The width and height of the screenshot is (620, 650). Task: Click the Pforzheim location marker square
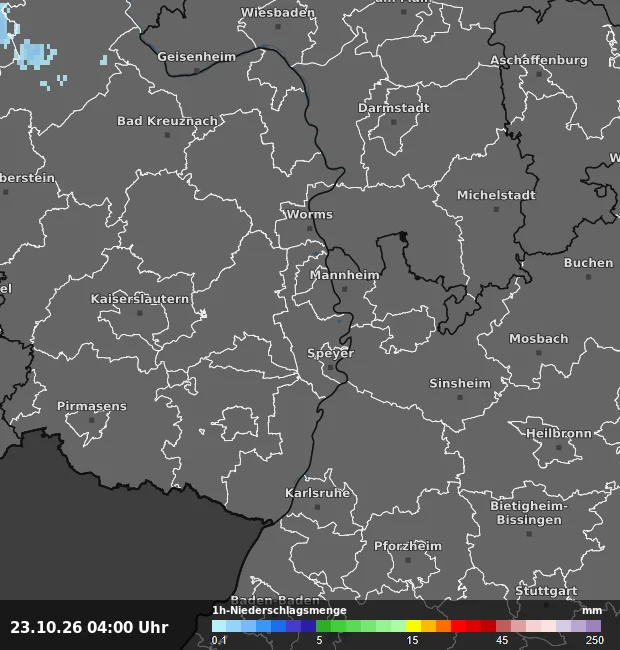(x=408, y=560)
